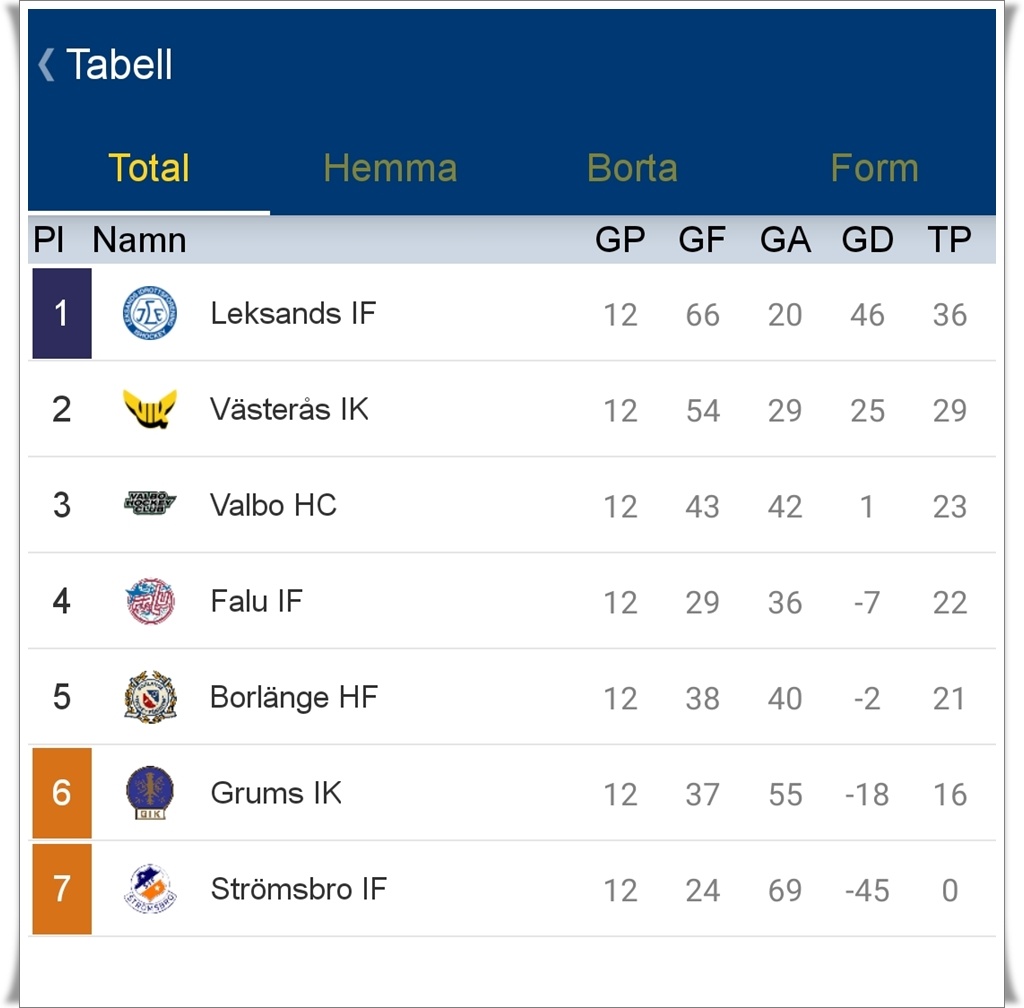
Task: Switch to the Hemma tab
Action: [390, 168]
